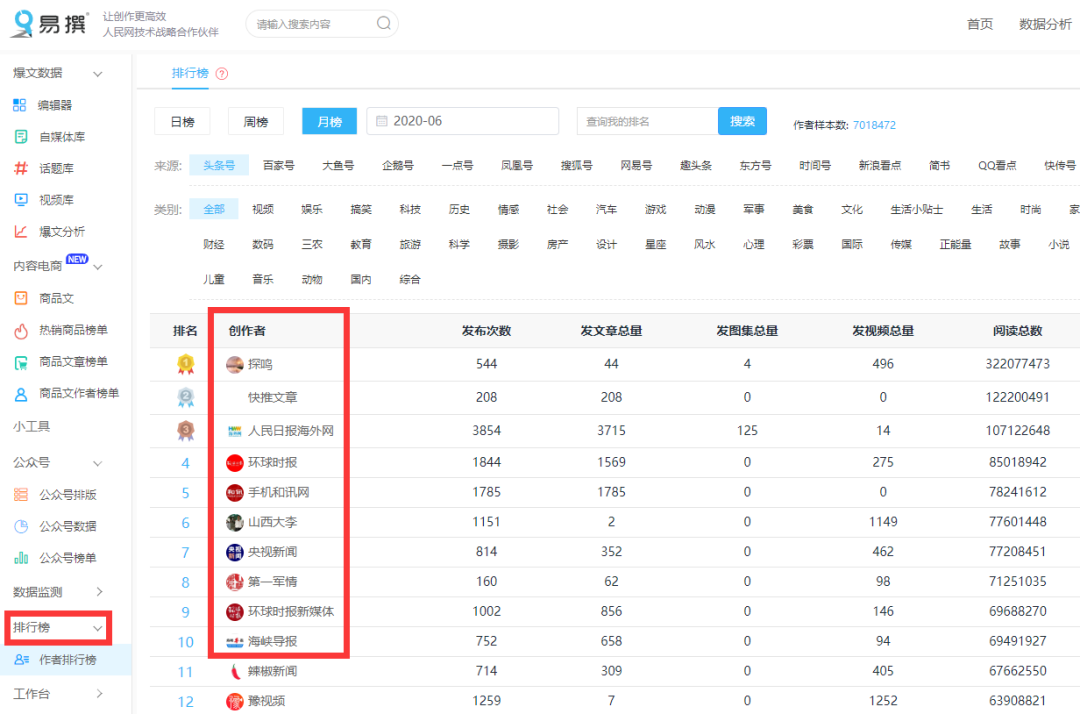Filter by category 全部
The image size is (1080, 714).
pos(214,209)
